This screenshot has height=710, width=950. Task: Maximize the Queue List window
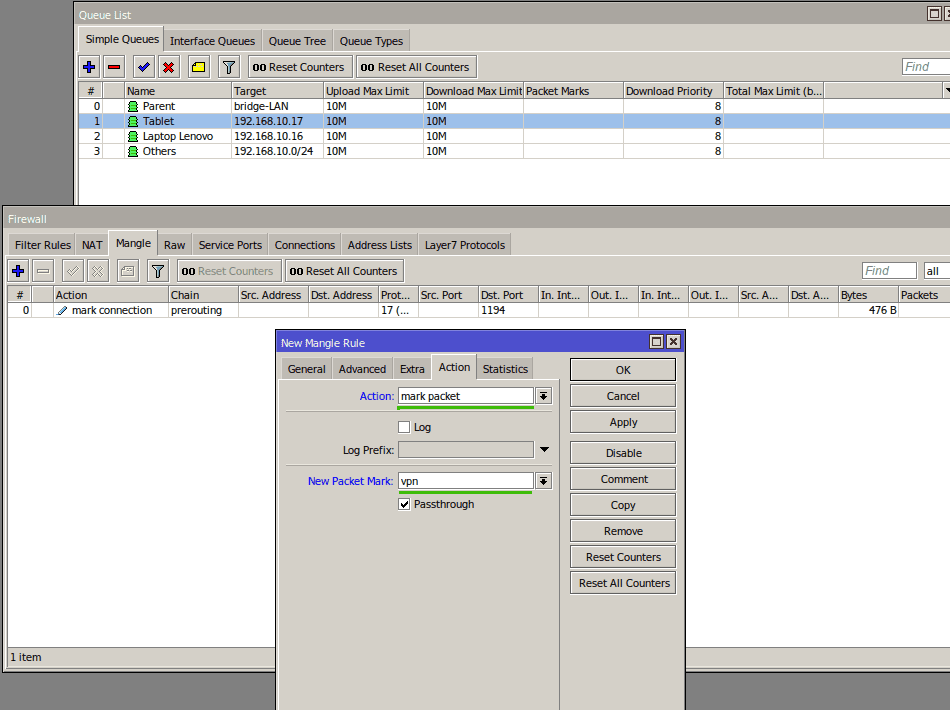(934, 13)
